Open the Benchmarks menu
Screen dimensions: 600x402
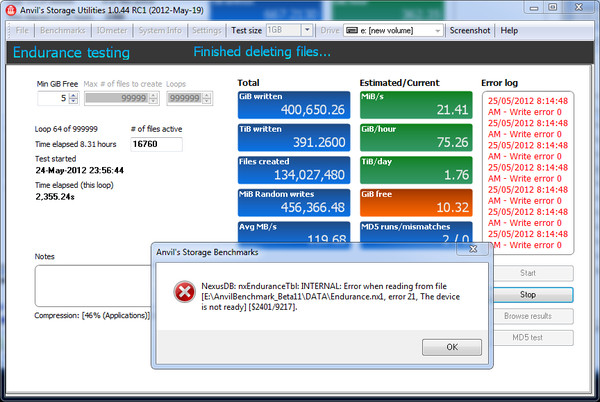coord(63,30)
